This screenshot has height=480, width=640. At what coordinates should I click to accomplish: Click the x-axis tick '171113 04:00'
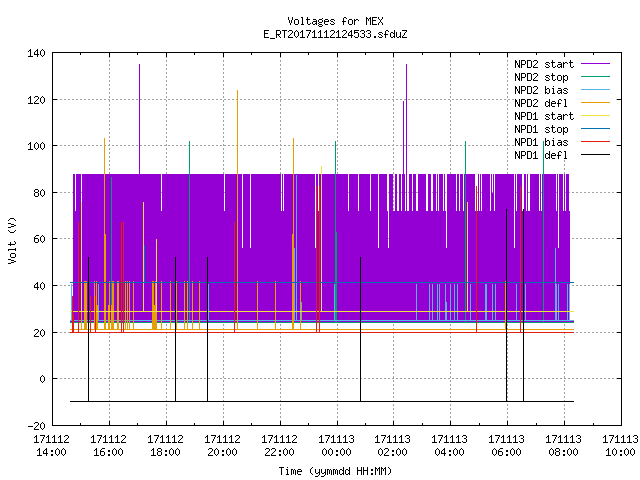click(449, 446)
